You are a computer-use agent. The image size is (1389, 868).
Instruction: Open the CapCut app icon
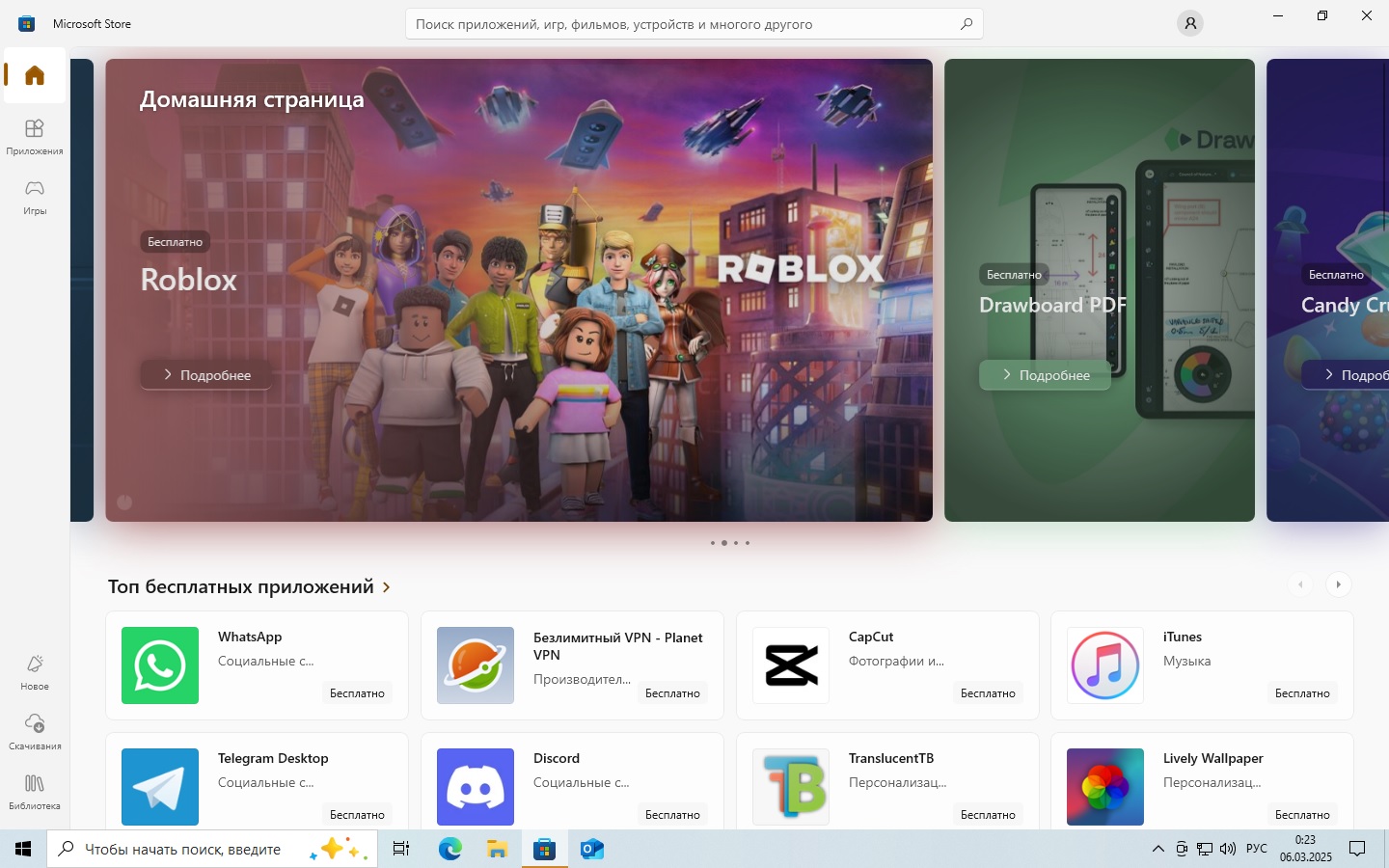click(791, 665)
